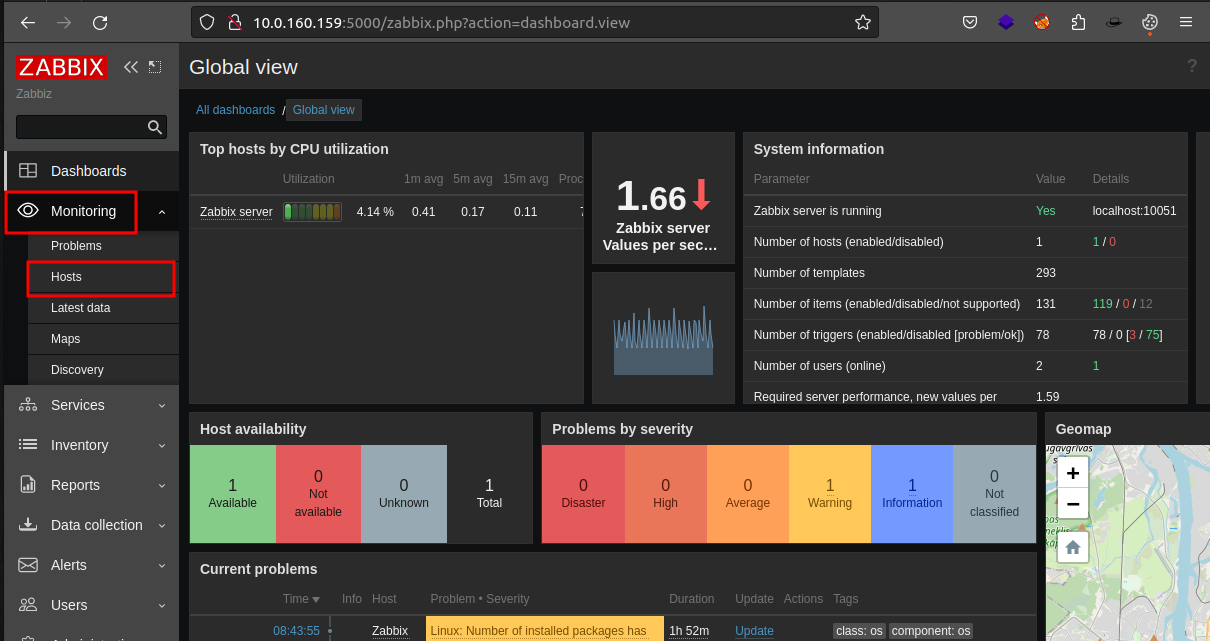Open Discovery under Monitoring
The height and width of the screenshot is (641, 1210).
pyautogui.click(x=77, y=370)
